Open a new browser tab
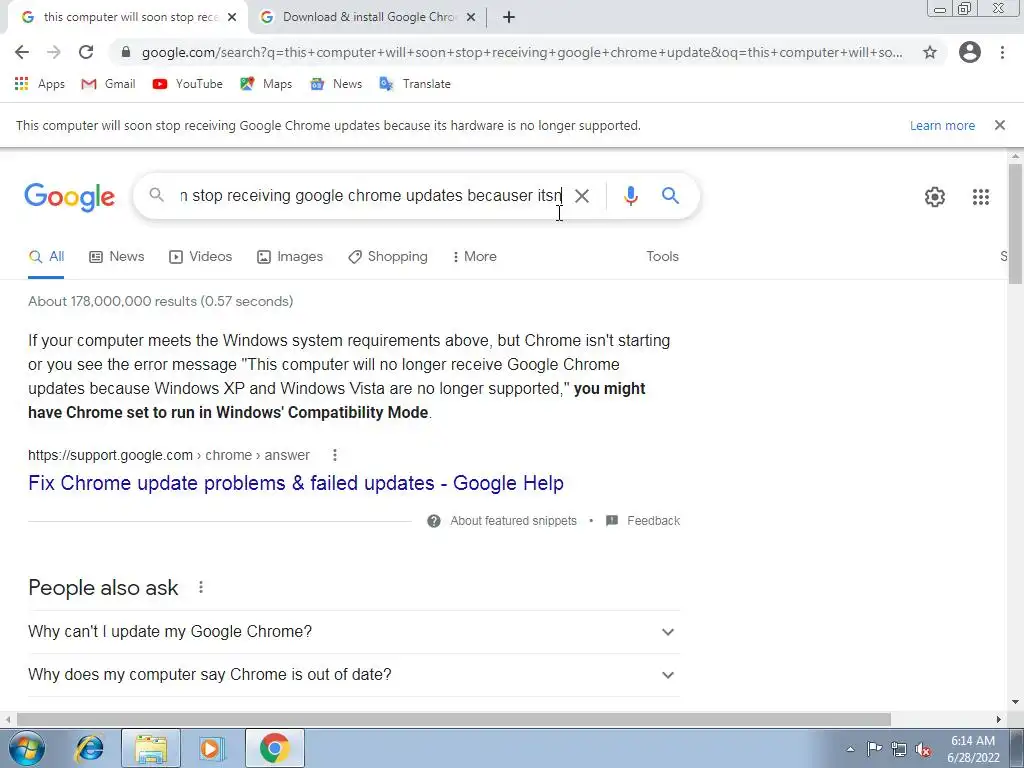The height and width of the screenshot is (768, 1024). (509, 18)
